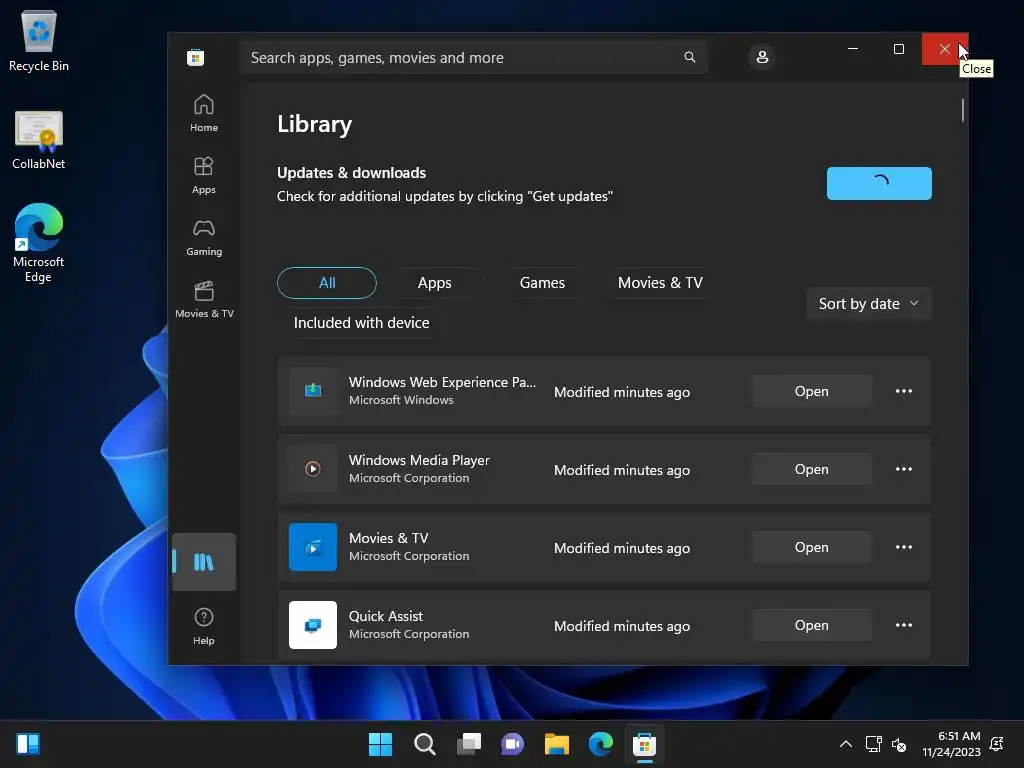Image resolution: width=1024 pixels, height=768 pixels.
Task: Open taskbar Search
Action: point(424,744)
